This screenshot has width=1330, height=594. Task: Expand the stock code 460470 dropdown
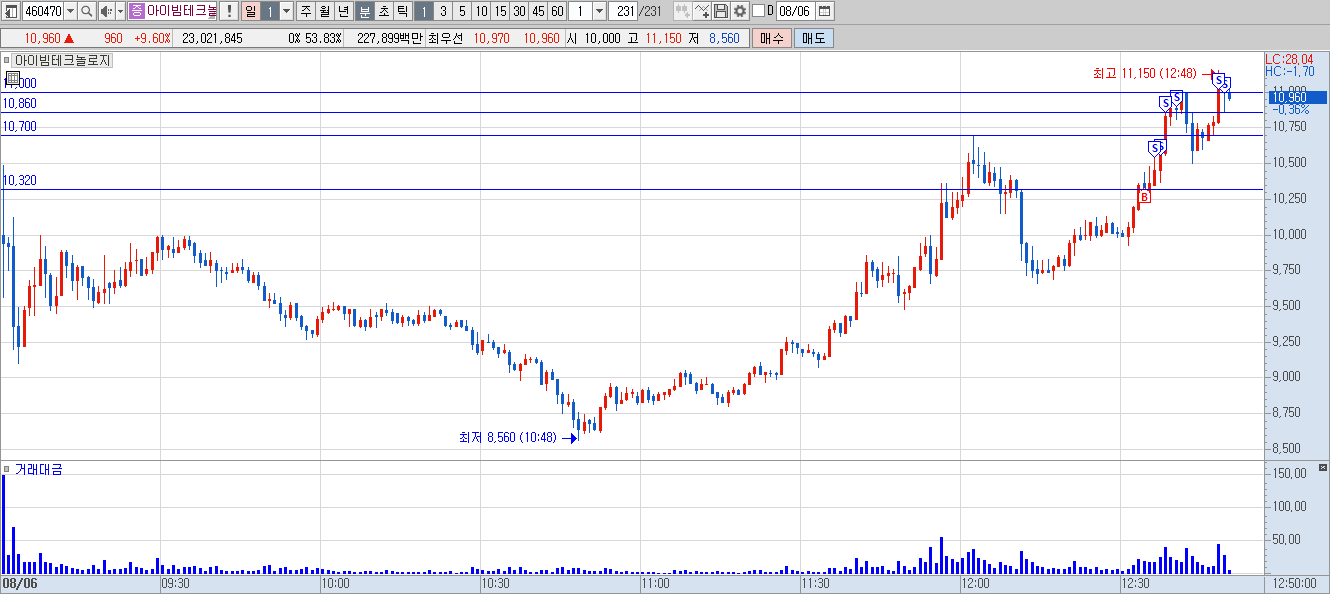coord(70,12)
